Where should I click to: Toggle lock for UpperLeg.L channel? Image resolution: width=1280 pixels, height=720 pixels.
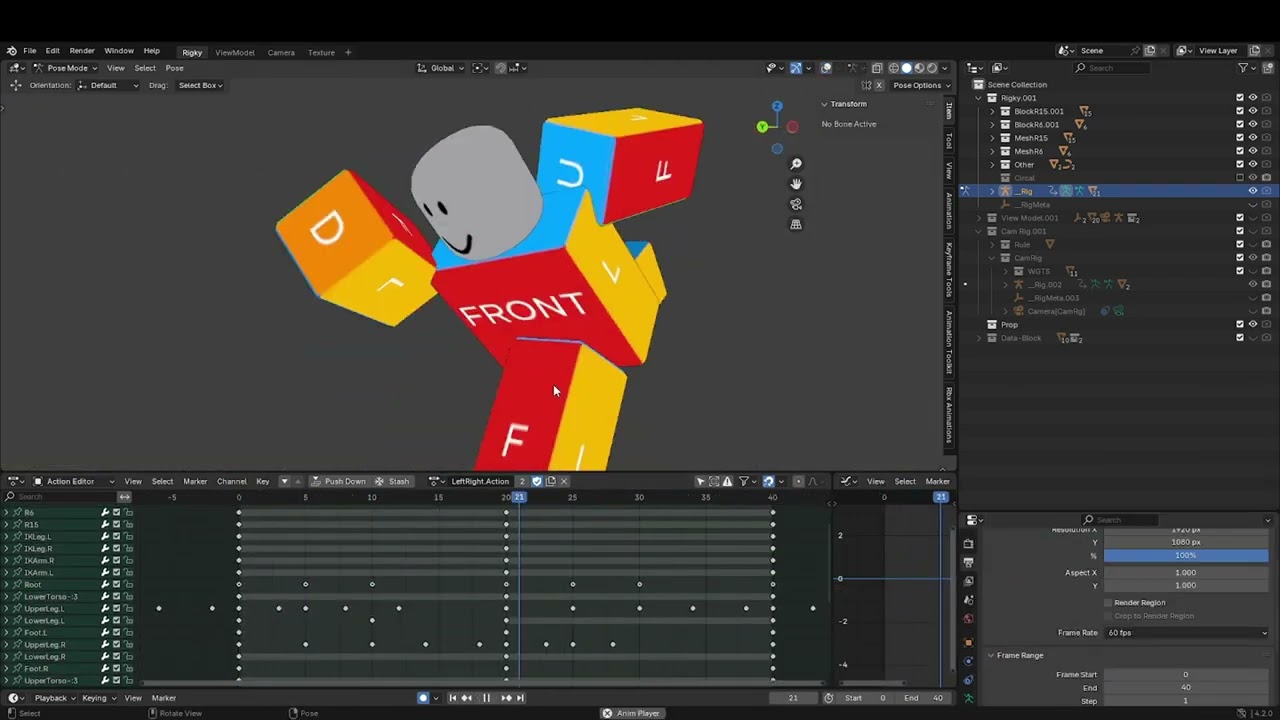128,608
